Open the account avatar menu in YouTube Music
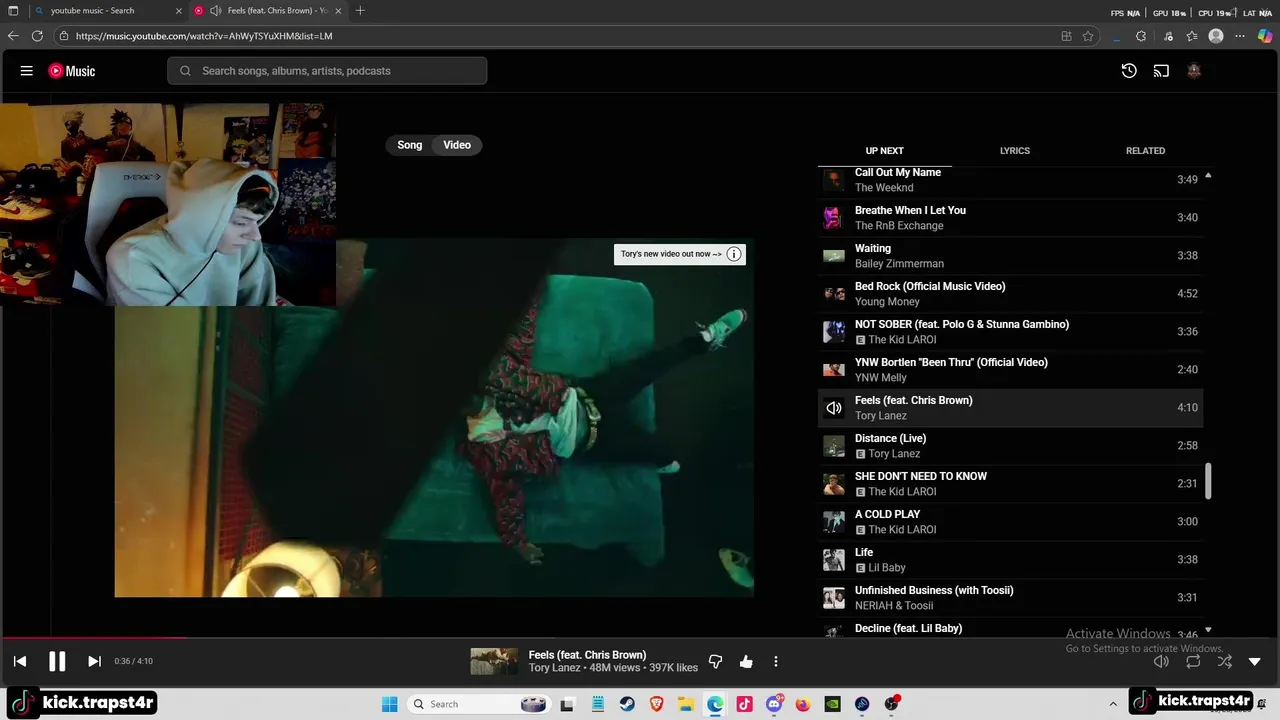Viewport: 1280px width, 720px height. coord(1194,71)
